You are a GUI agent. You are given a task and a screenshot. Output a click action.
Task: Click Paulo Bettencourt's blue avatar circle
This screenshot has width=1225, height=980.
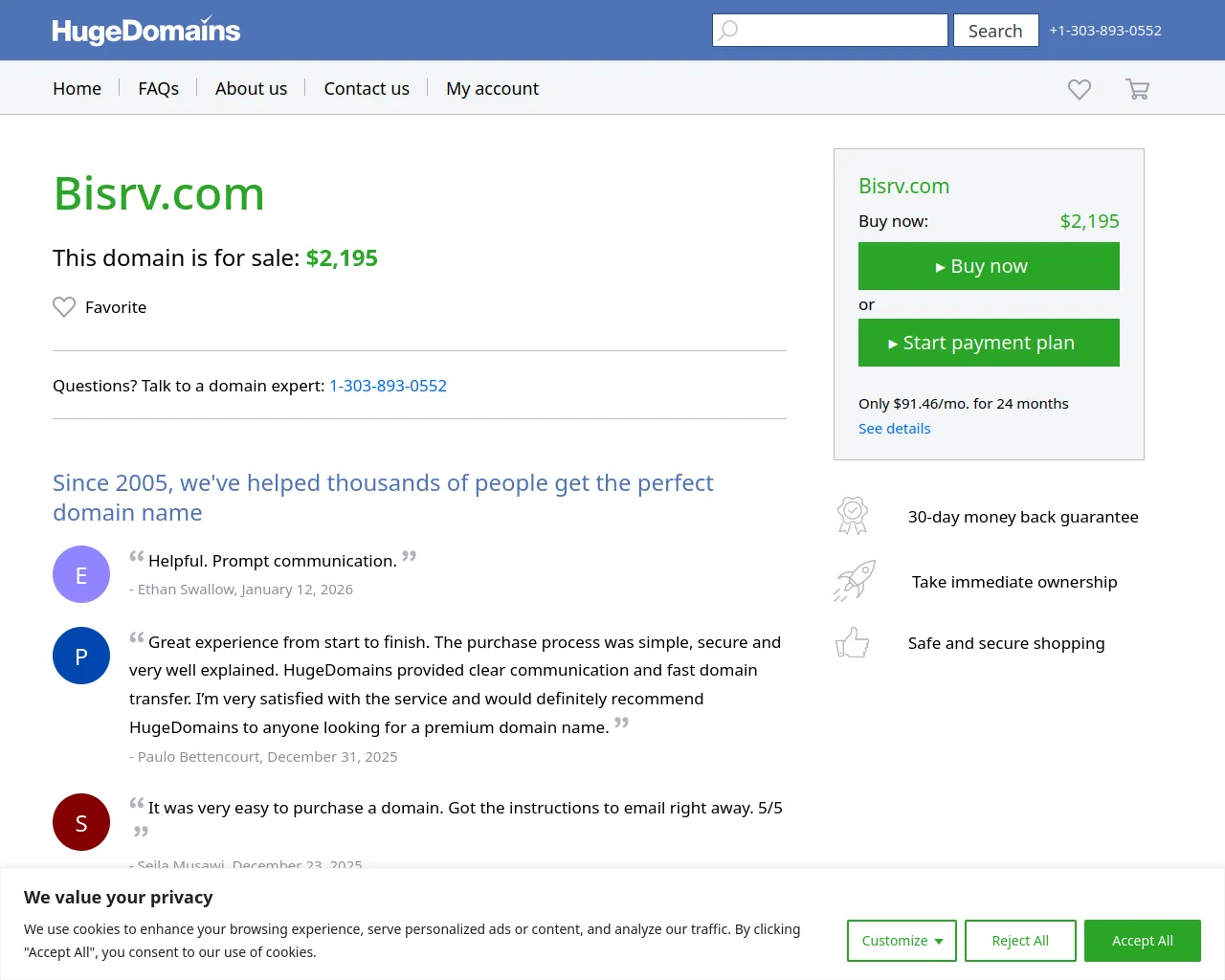coord(81,656)
